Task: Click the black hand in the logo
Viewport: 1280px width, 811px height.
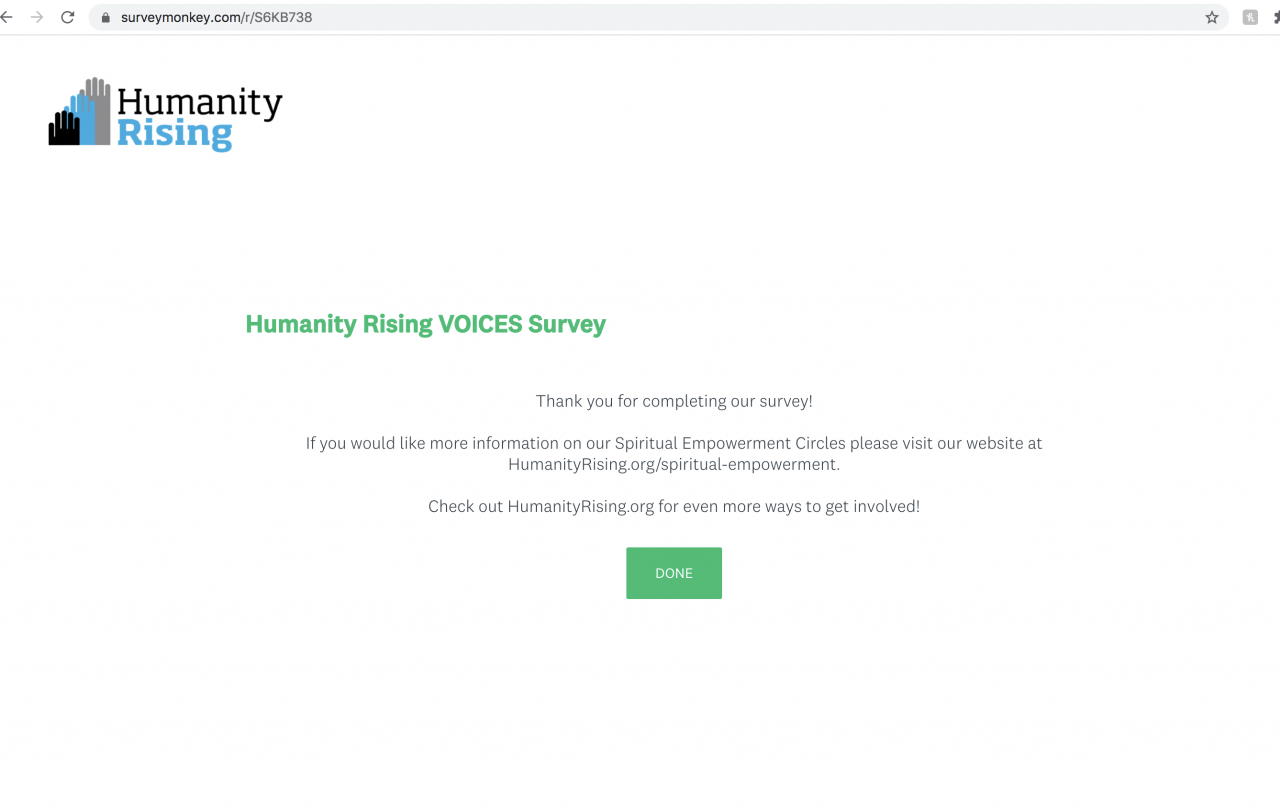Action: [x=64, y=128]
